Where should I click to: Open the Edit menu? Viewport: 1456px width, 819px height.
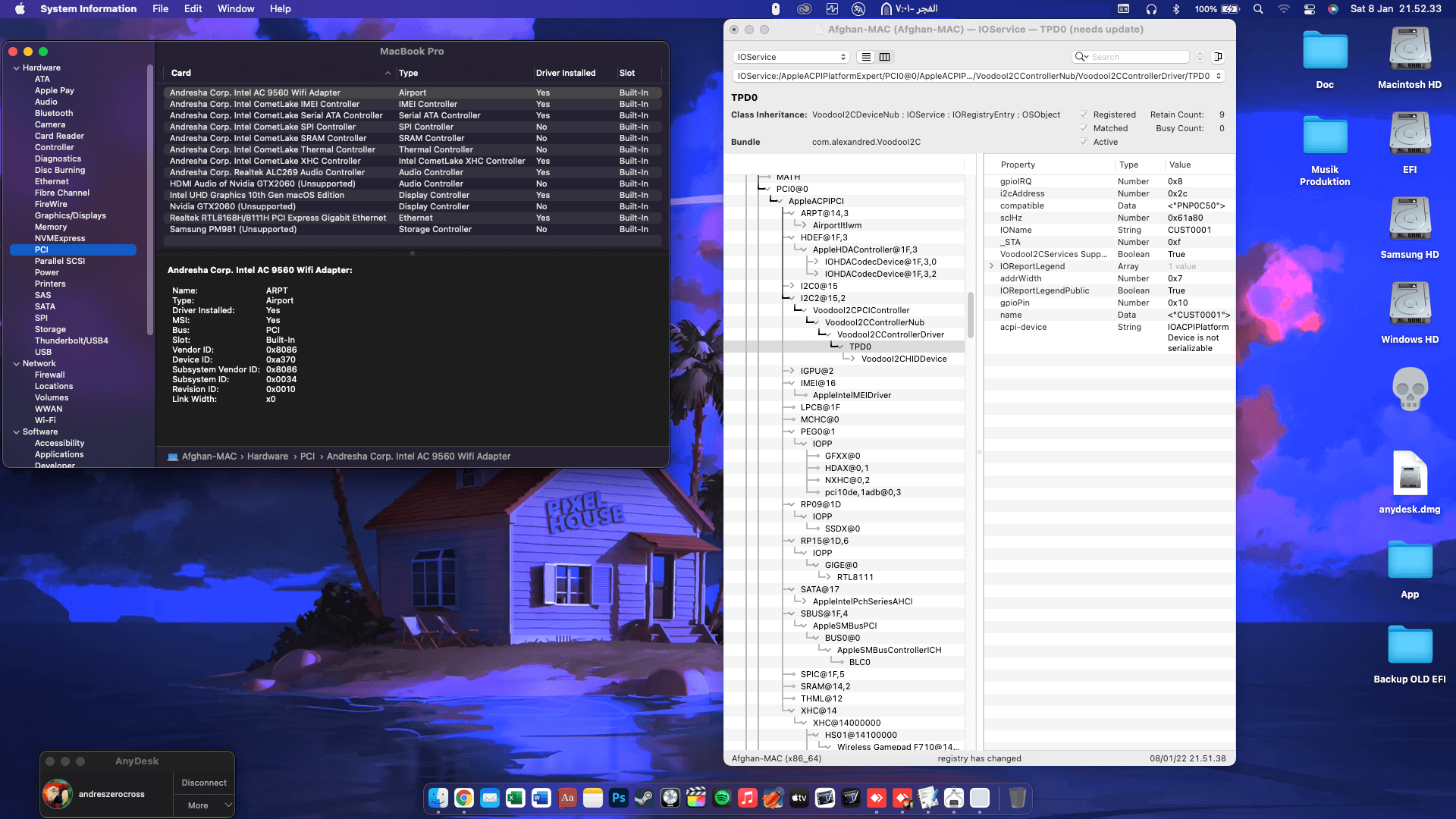click(193, 9)
